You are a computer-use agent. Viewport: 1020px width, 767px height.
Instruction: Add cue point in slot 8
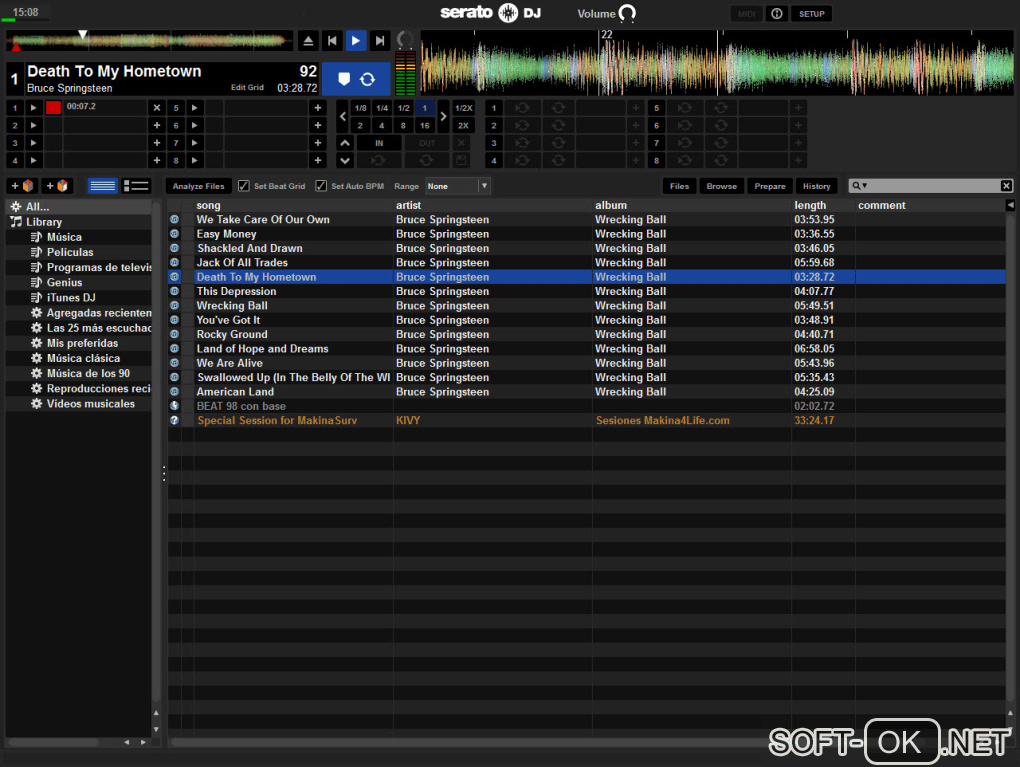(x=317, y=161)
